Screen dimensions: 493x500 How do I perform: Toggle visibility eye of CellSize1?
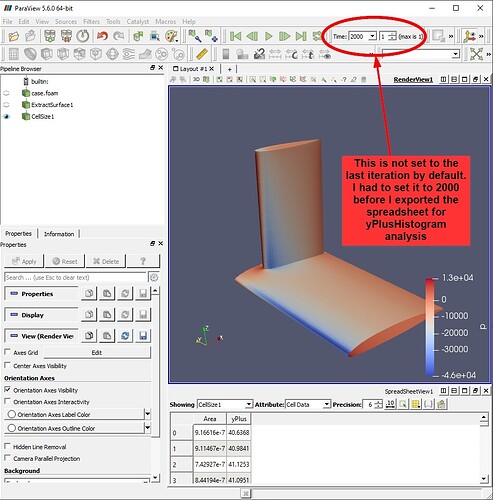(x=6, y=116)
